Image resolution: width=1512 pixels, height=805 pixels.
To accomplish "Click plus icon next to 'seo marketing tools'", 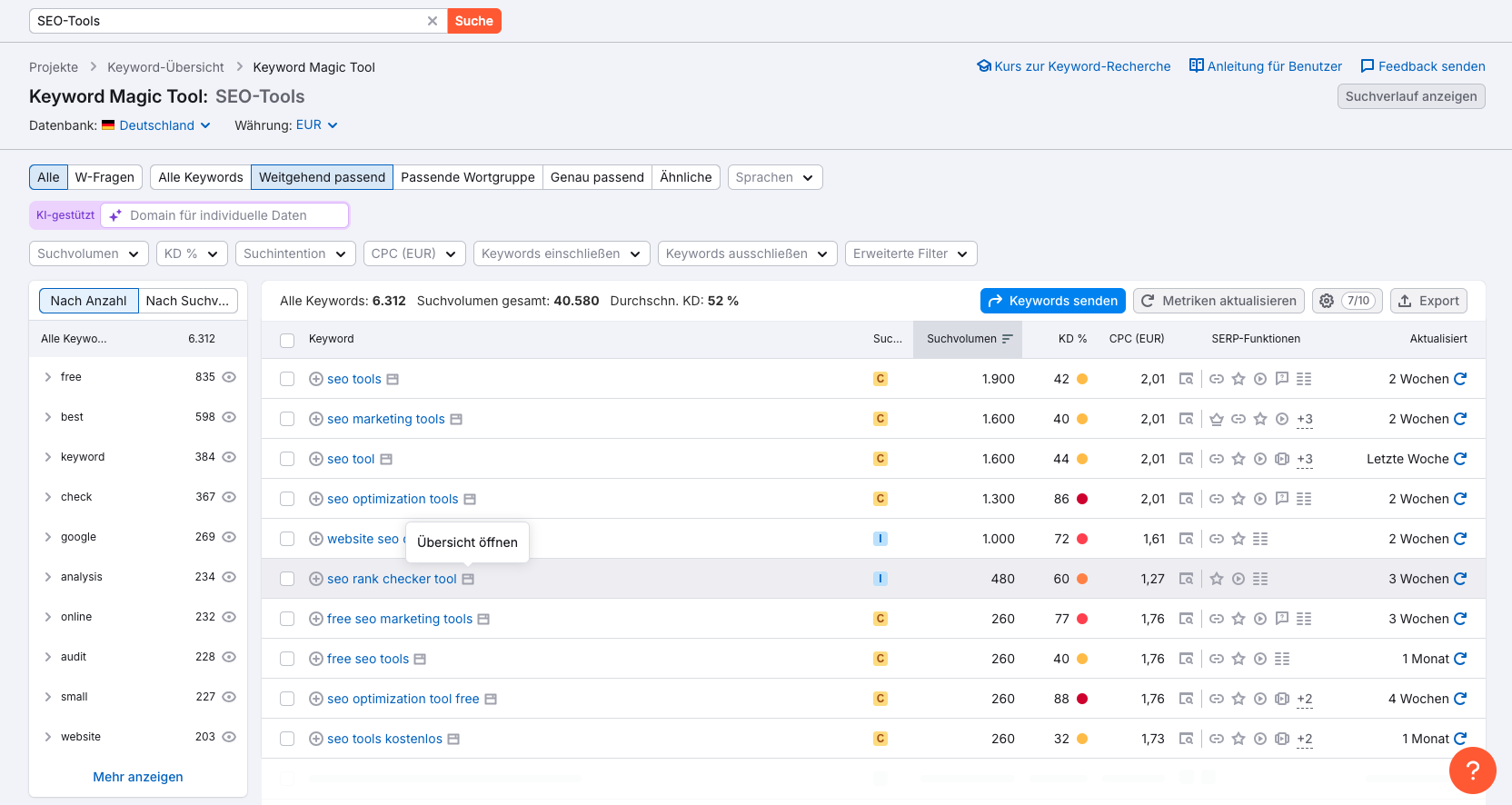I will click(x=316, y=419).
